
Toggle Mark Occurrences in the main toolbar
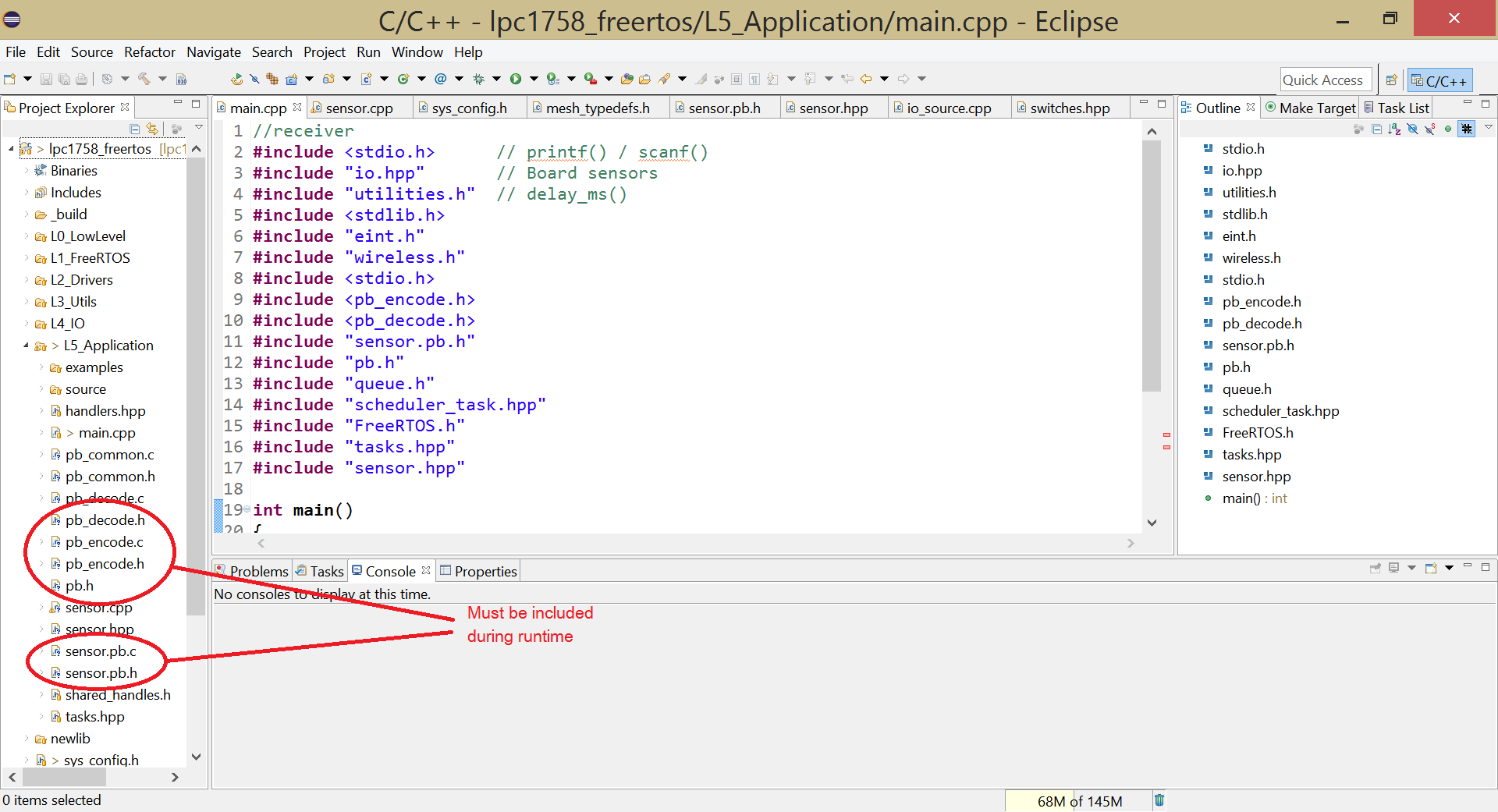(701, 79)
